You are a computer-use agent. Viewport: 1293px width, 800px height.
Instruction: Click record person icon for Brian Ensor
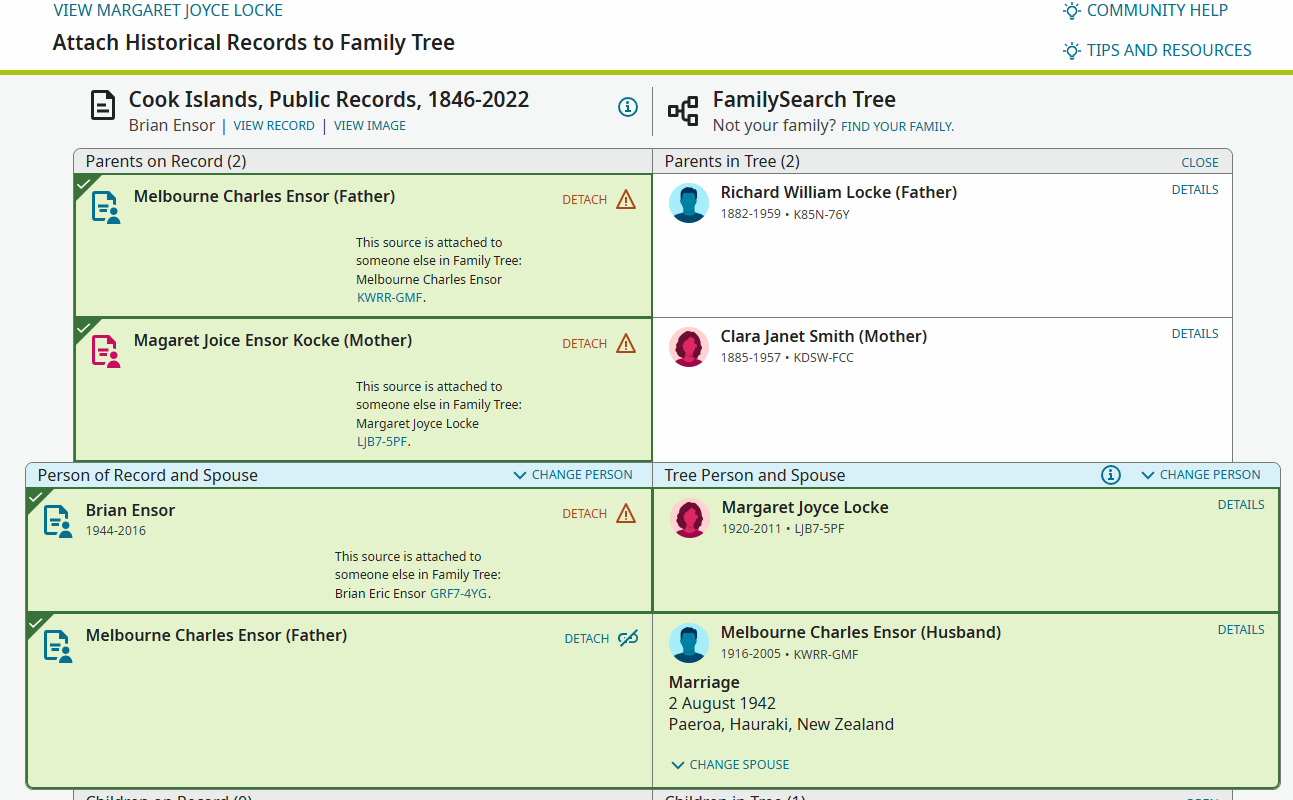(x=58, y=521)
